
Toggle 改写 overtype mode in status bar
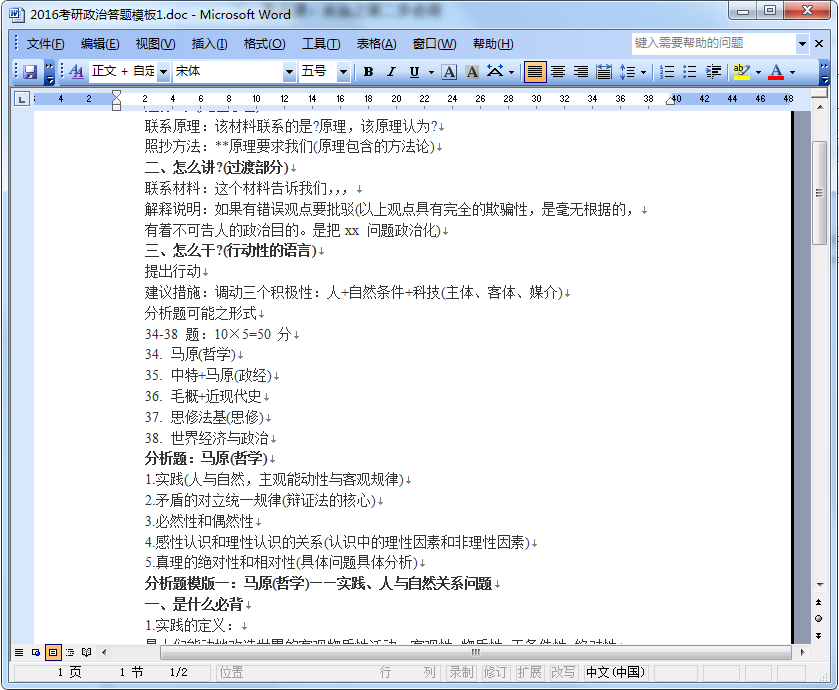[563, 672]
